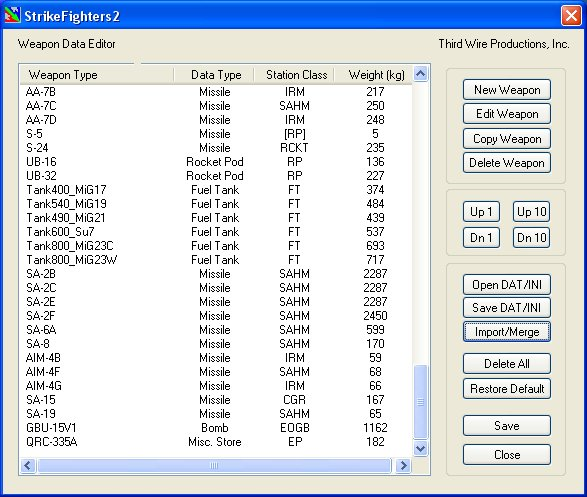Click the StrikeFighters2 title bar app icon

(x=12, y=15)
